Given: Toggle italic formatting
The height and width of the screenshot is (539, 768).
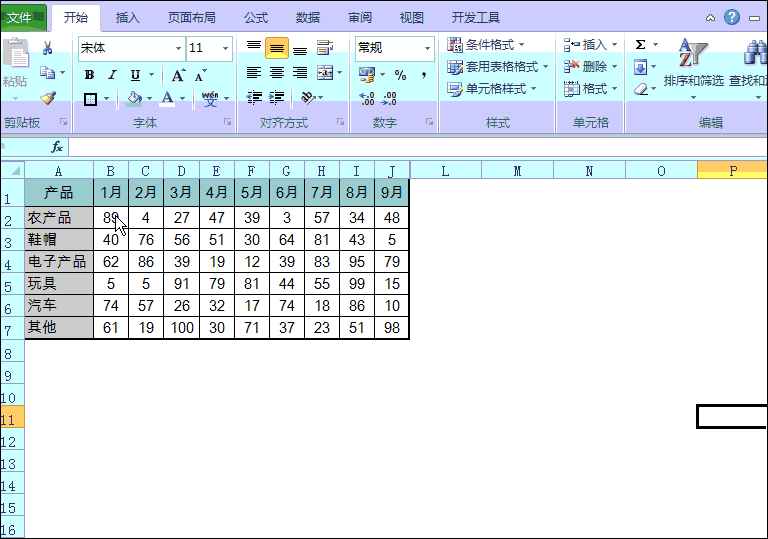Looking at the screenshot, I should (x=112, y=75).
